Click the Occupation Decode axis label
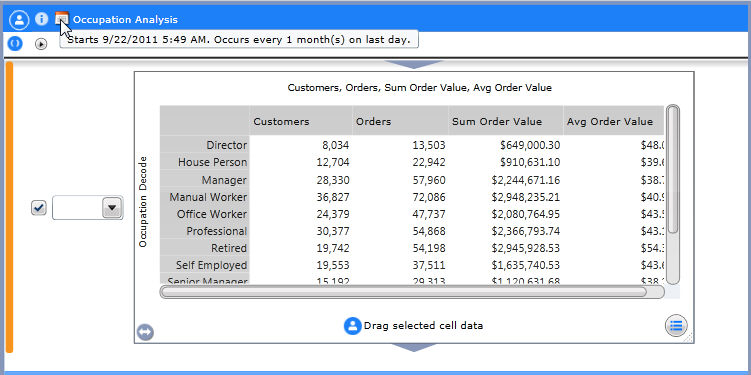Viewport: 751px width, 375px height. pyautogui.click(x=142, y=202)
